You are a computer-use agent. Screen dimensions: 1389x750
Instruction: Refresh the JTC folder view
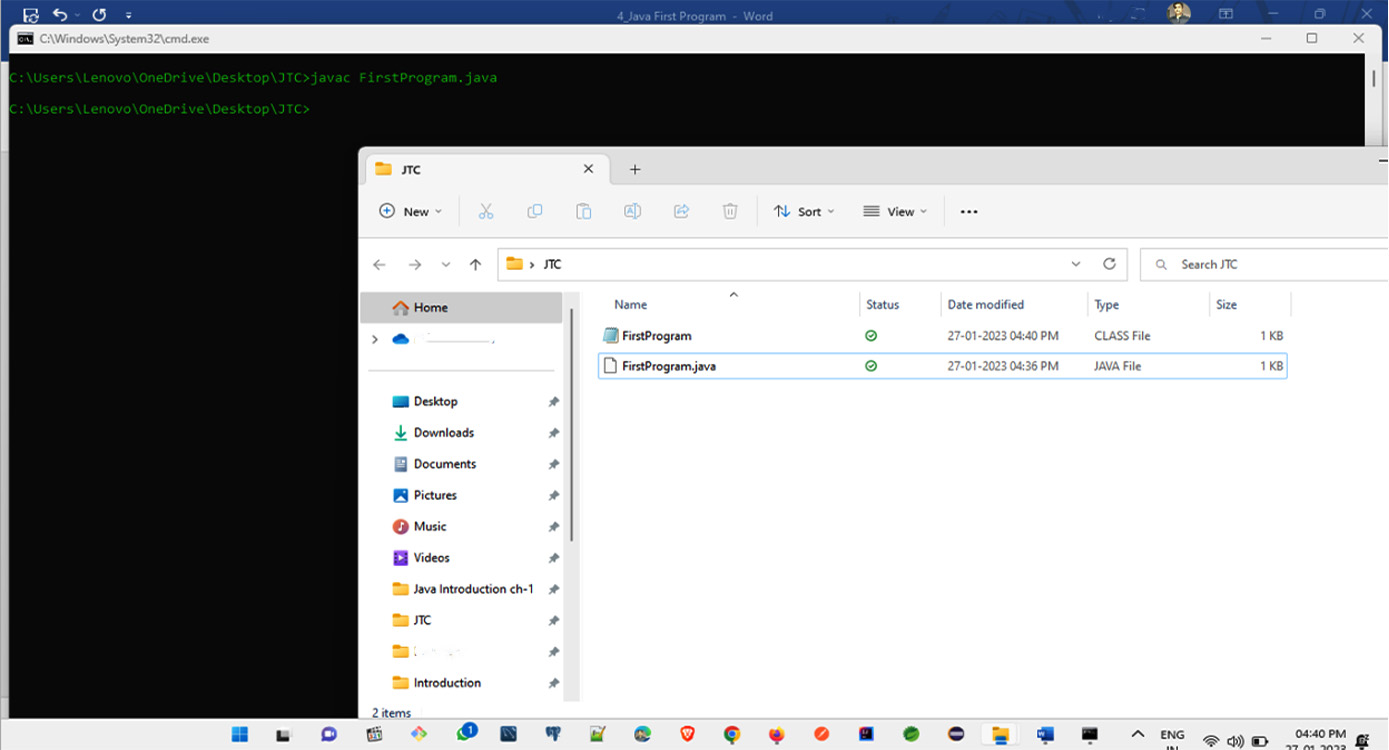click(1109, 264)
